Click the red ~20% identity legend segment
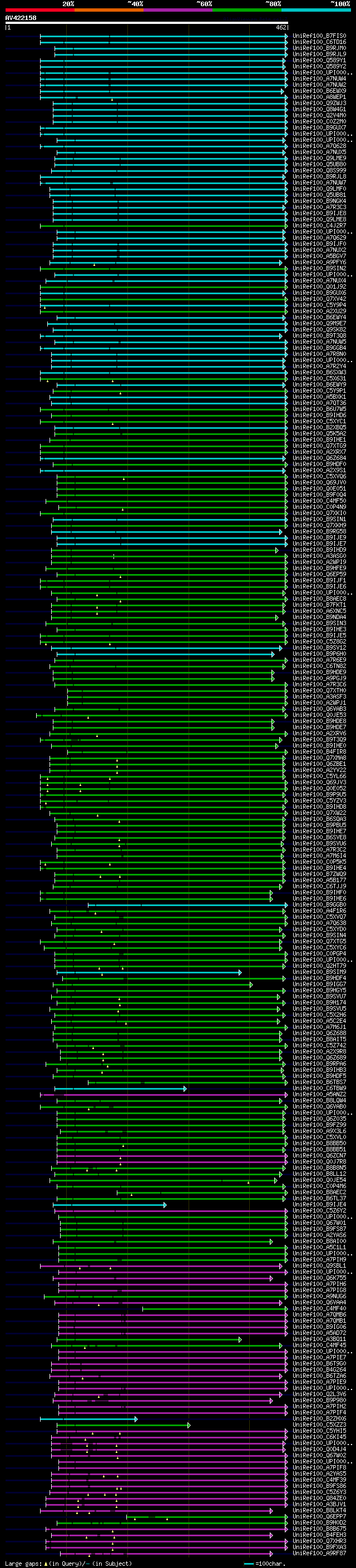 pyautogui.click(x=40, y=10)
